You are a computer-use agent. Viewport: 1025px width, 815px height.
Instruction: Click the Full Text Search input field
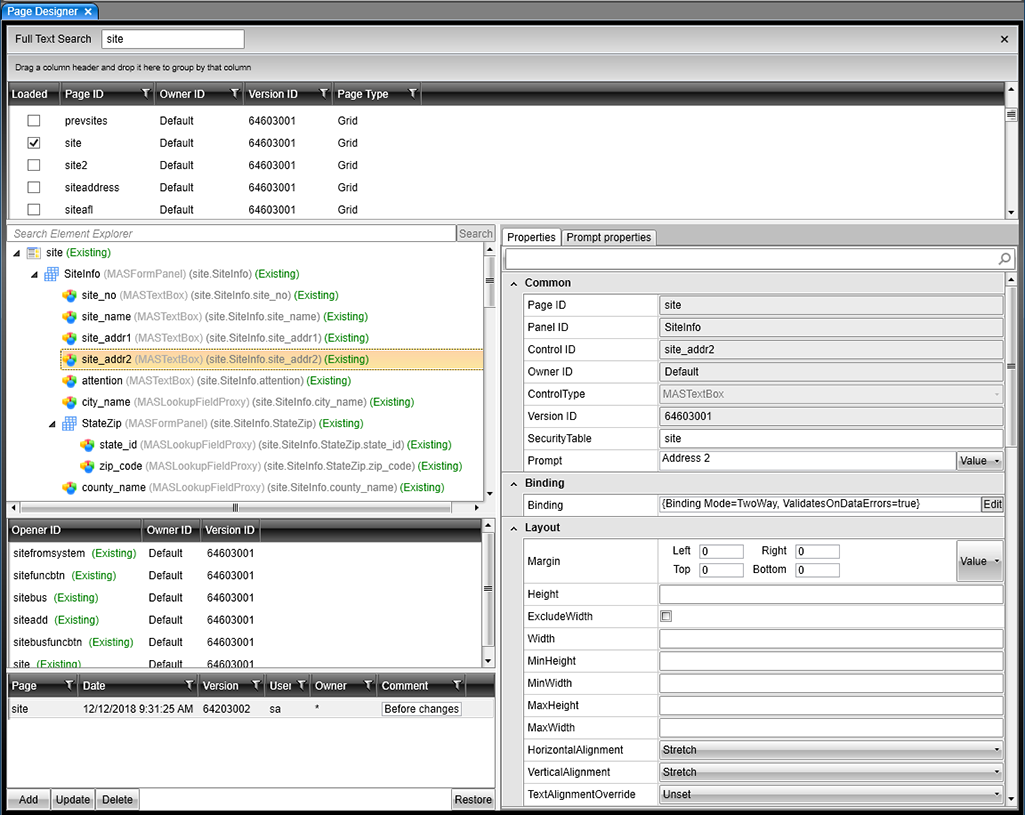(173, 39)
